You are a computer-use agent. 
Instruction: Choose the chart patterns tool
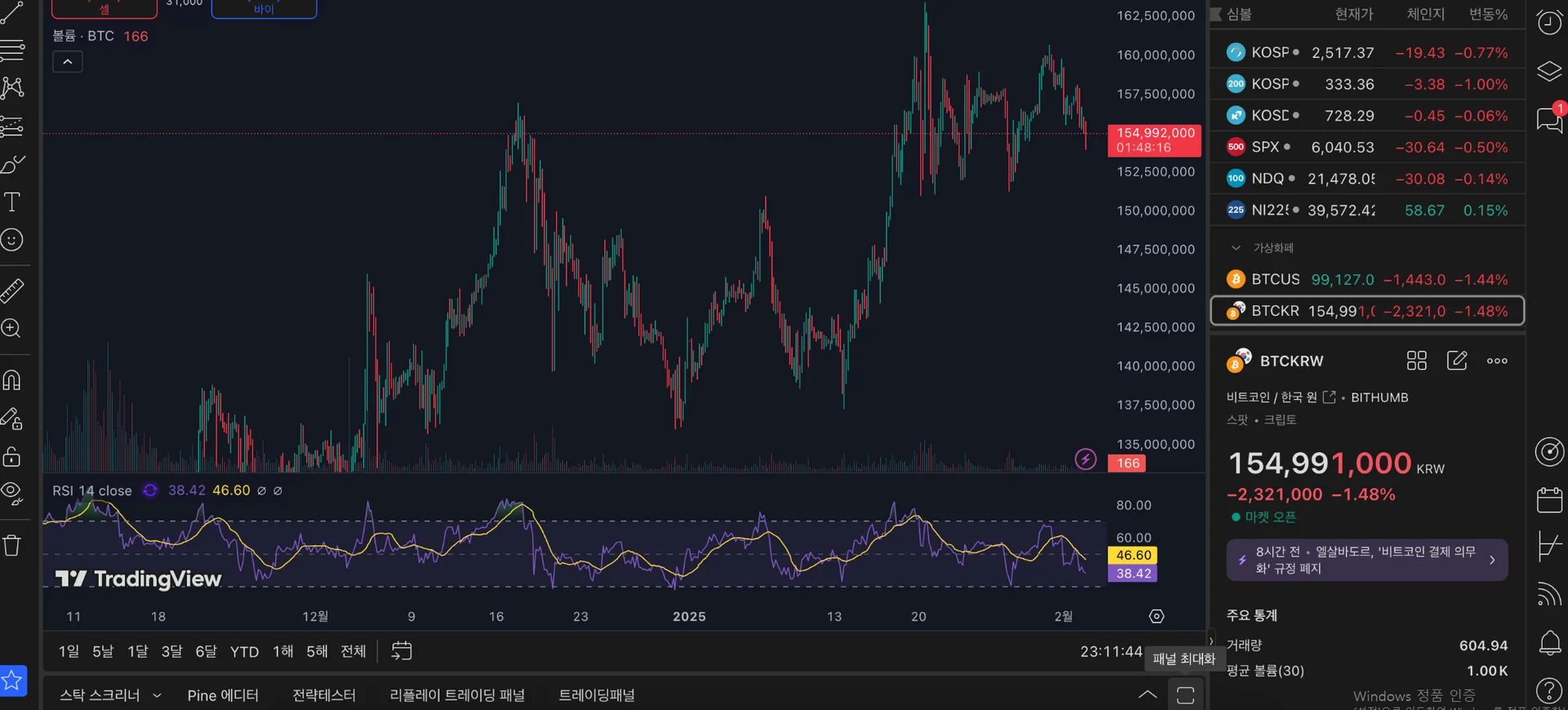[11, 87]
